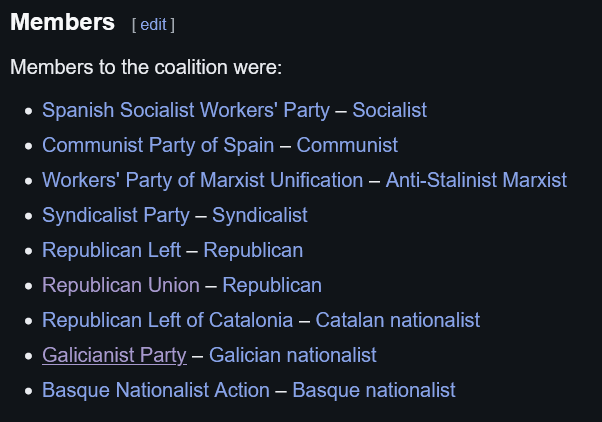The image size is (602, 422).
Task: Click the Syndicalist ideology link
Action: [x=260, y=215]
